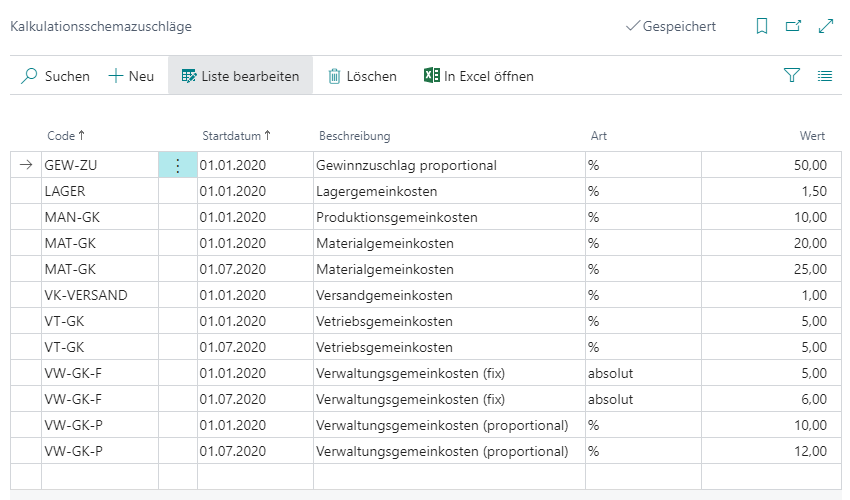This screenshot has height=500, width=850.
Task: Select value 1,00 in VK-VERSAND row
Action: (771, 295)
